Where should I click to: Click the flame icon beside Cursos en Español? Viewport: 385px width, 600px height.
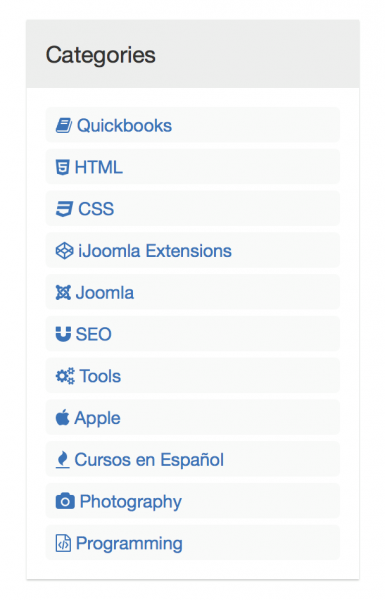coord(62,460)
